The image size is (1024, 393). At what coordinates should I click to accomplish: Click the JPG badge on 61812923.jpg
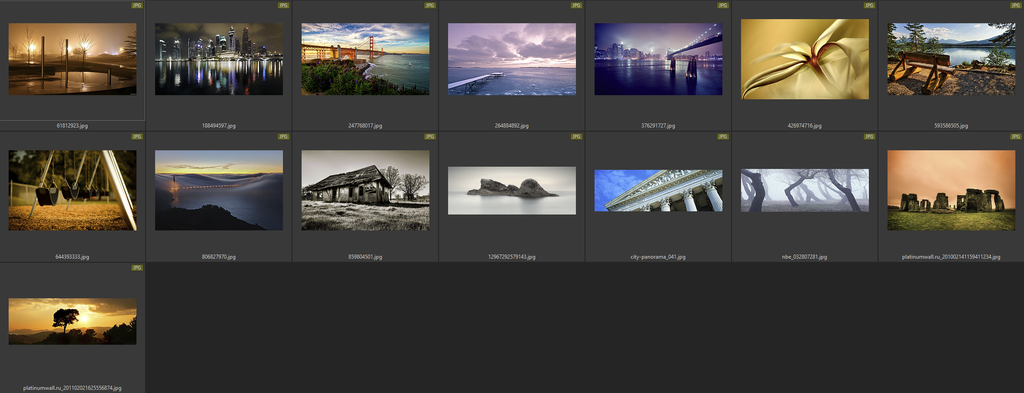137,5
